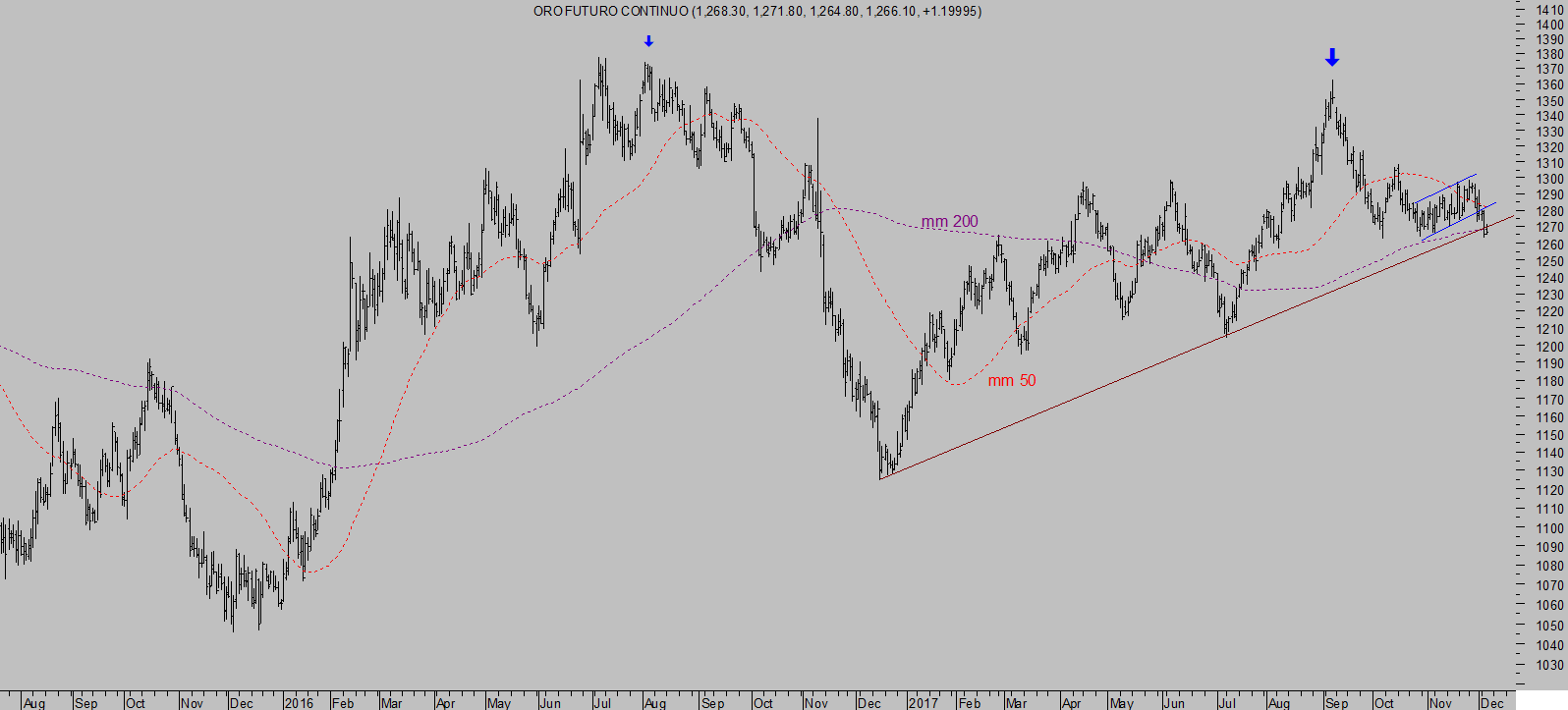Click the small blue arrow above the 2016 peak
The height and width of the screenshot is (710, 1568).
pos(648,41)
